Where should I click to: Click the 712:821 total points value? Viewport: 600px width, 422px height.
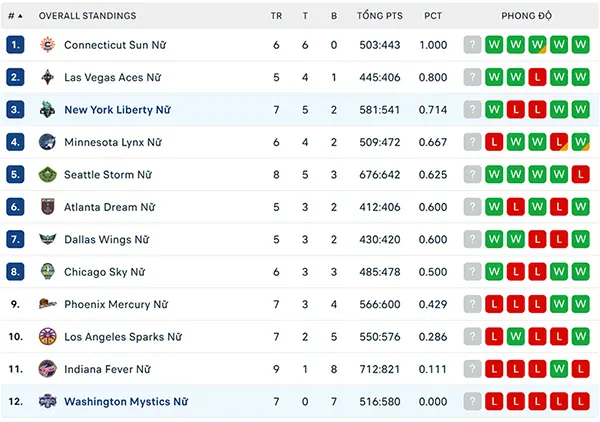[x=380, y=369]
